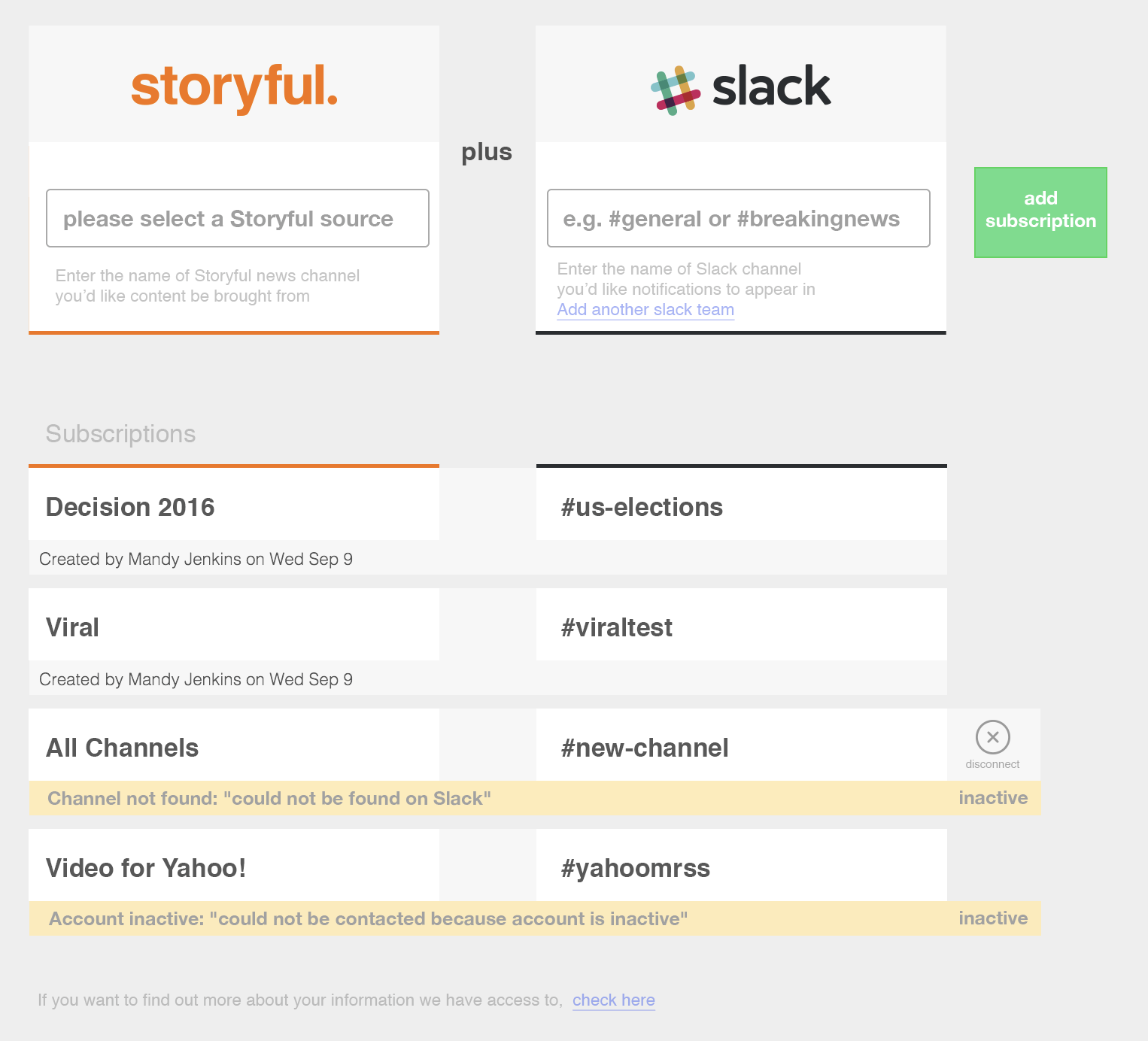1148x1041 pixels.
Task: Click the green add subscription button
Action: coord(1040,213)
